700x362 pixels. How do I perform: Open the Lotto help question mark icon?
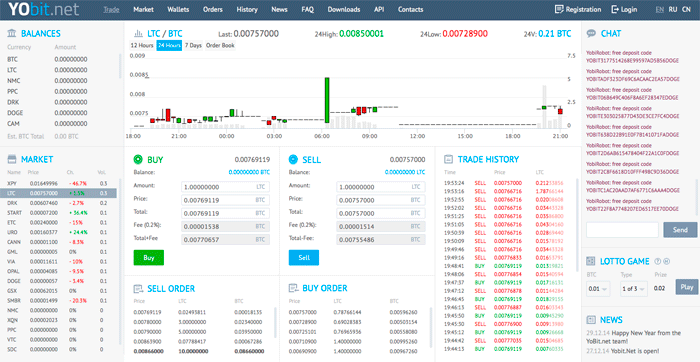tap(657, 262)
